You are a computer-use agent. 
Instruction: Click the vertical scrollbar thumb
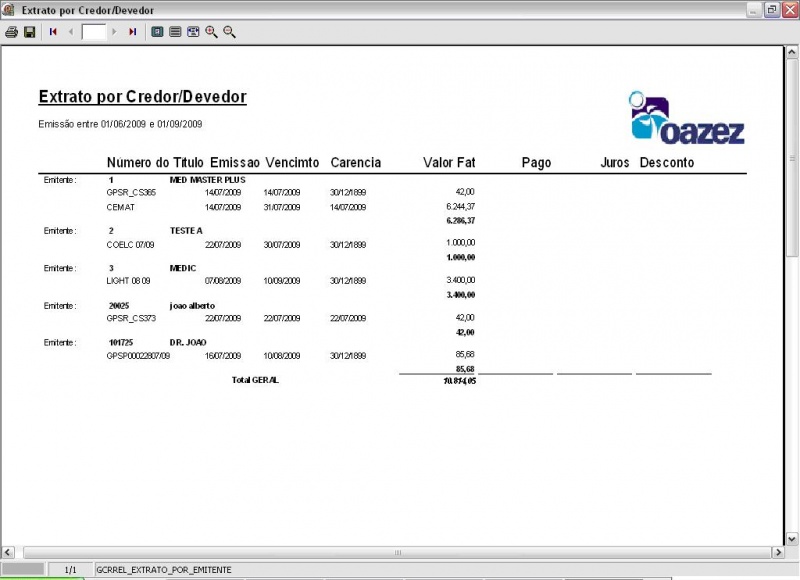point(792,158)
